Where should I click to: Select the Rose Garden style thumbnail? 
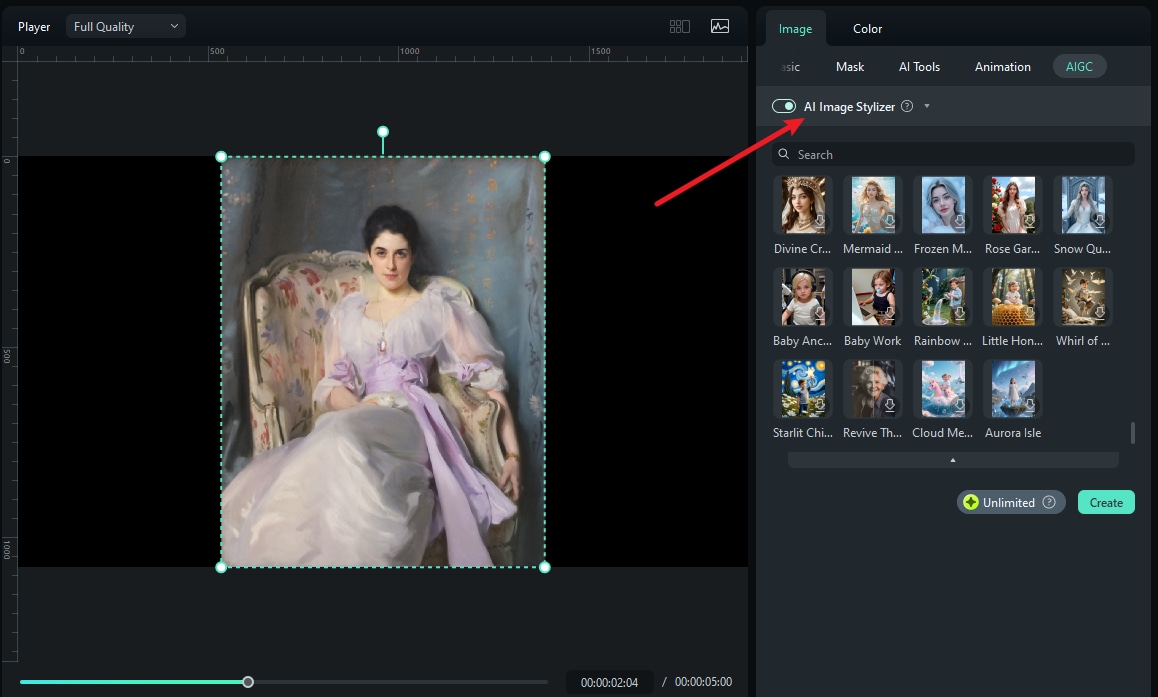tap(1013, 205)
